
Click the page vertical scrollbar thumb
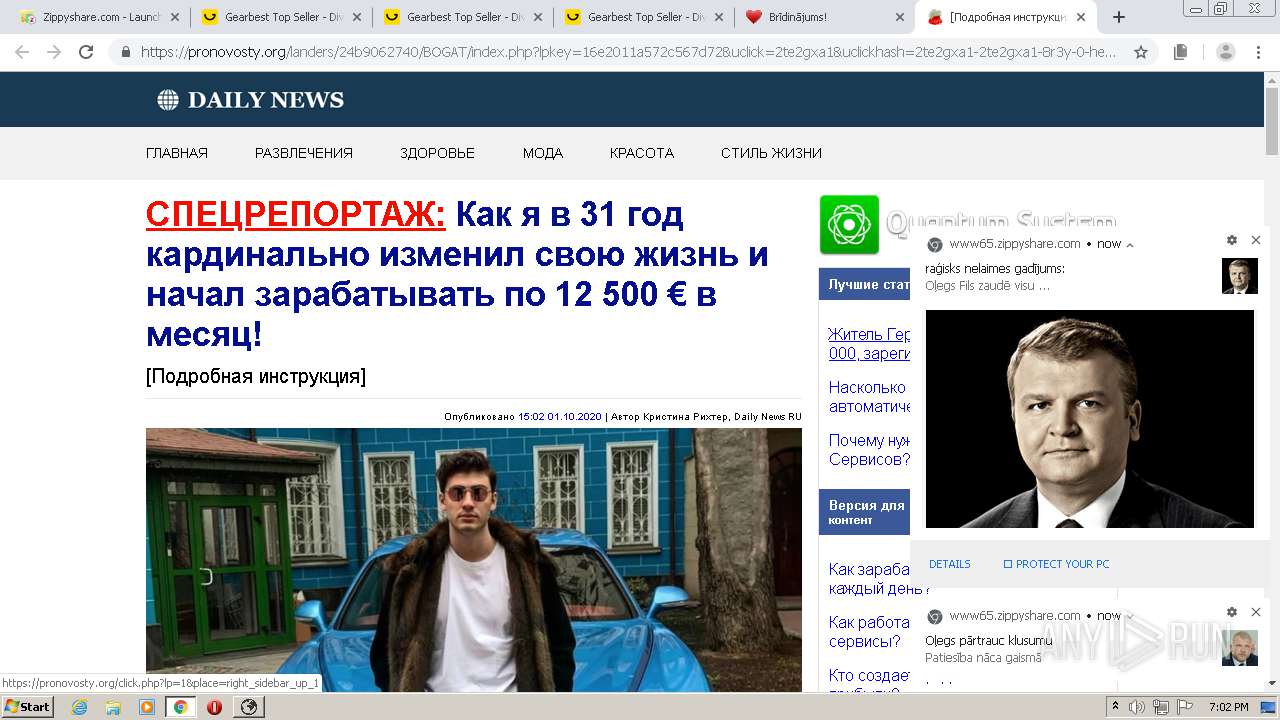coord(1272,120)
